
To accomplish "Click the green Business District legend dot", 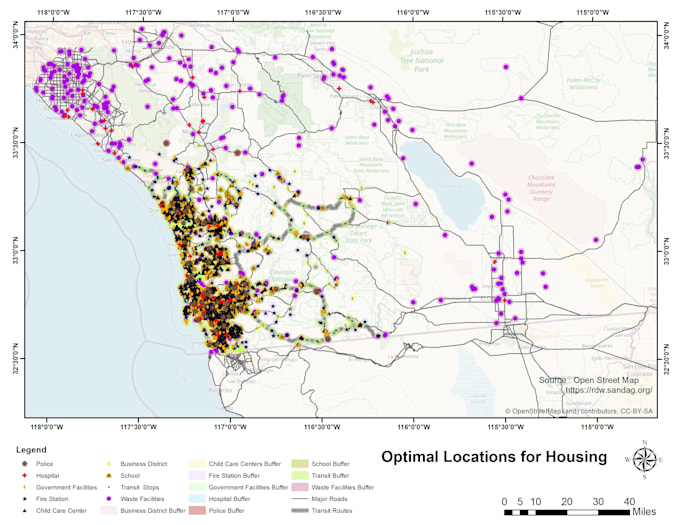I will [x=109, y=464].
